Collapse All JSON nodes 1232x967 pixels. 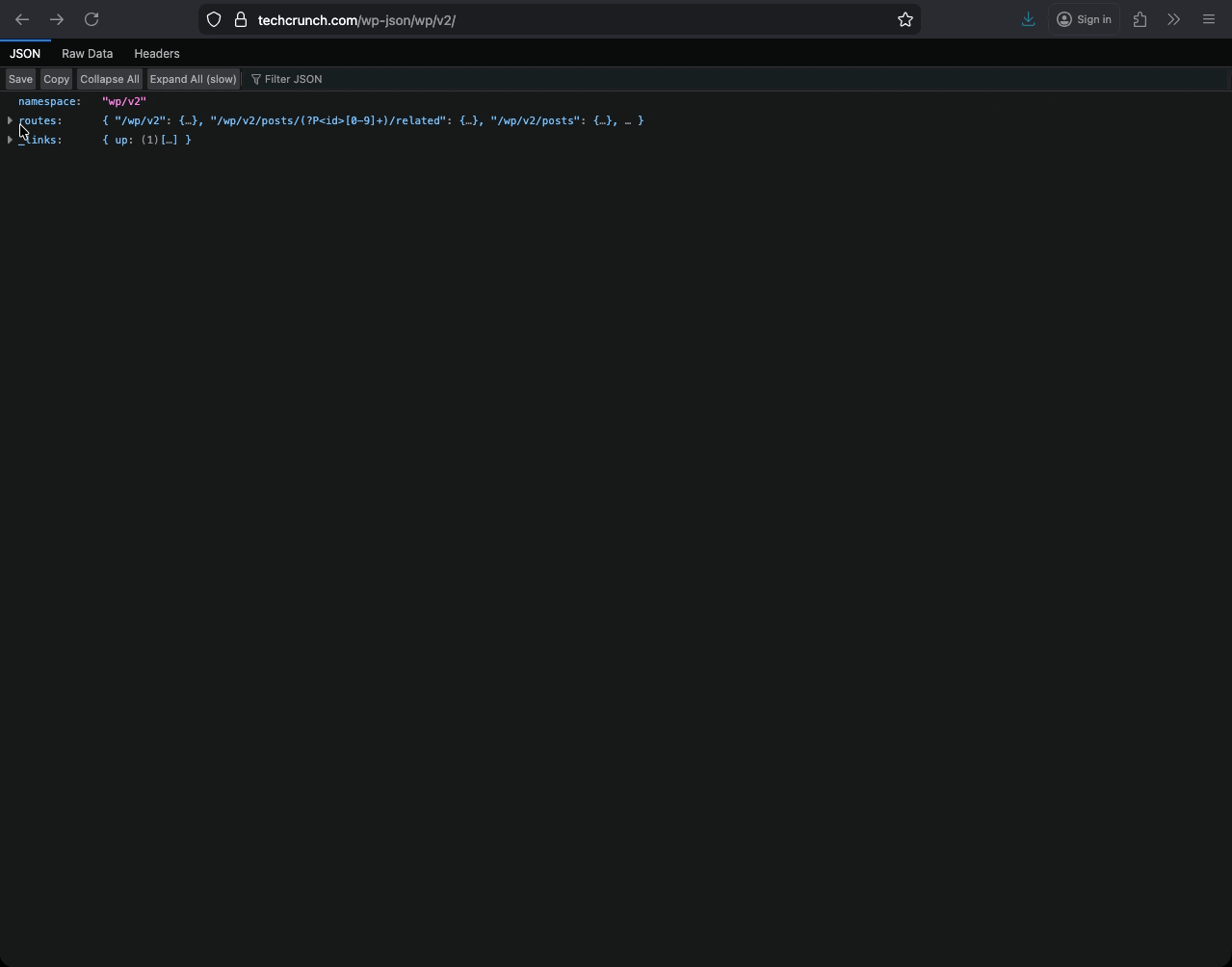[x=110, y=79]
